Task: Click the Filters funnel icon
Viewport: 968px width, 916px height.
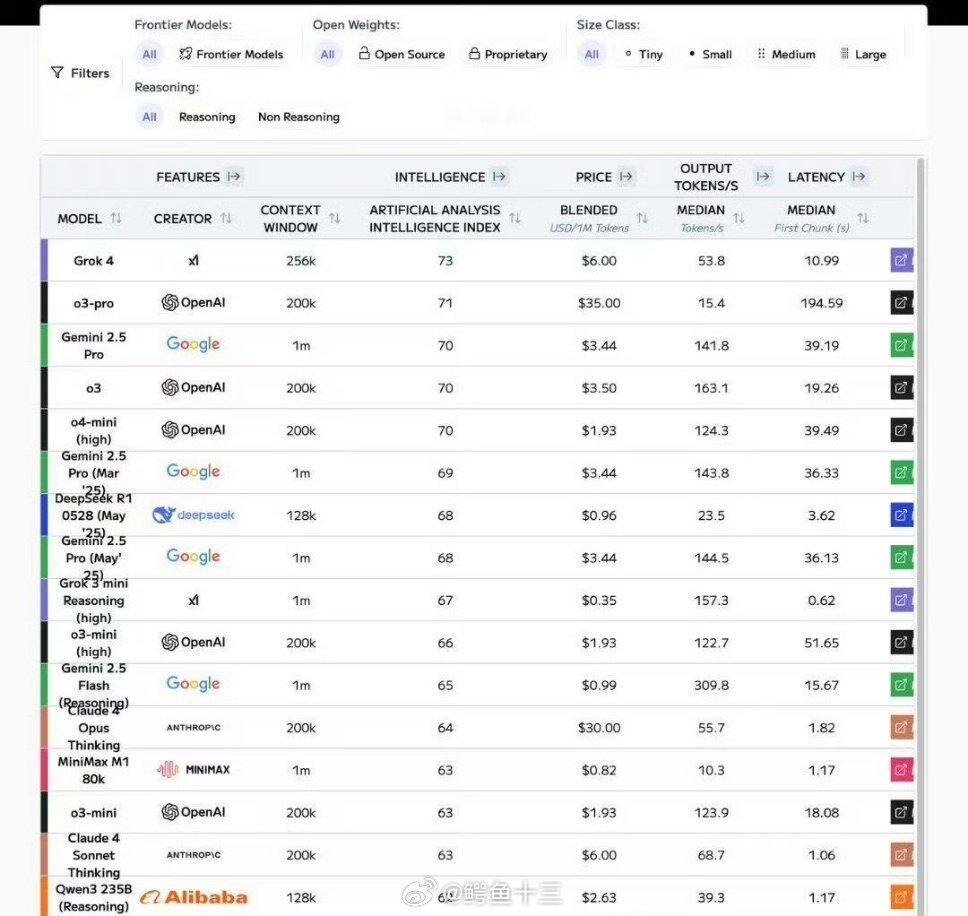Action: (57, 73)
